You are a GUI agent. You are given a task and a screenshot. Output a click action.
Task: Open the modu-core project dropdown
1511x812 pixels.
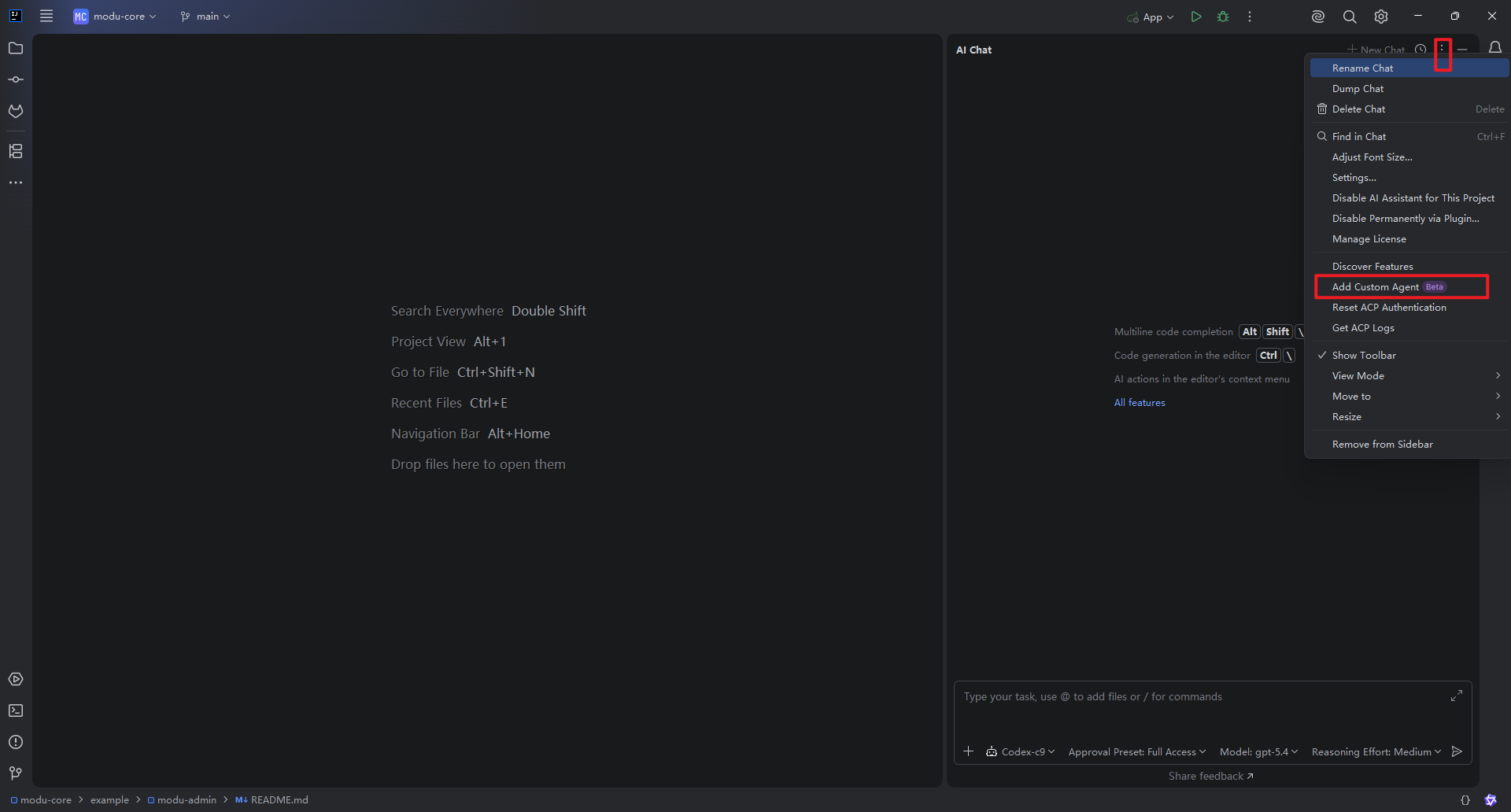point(115,17)
